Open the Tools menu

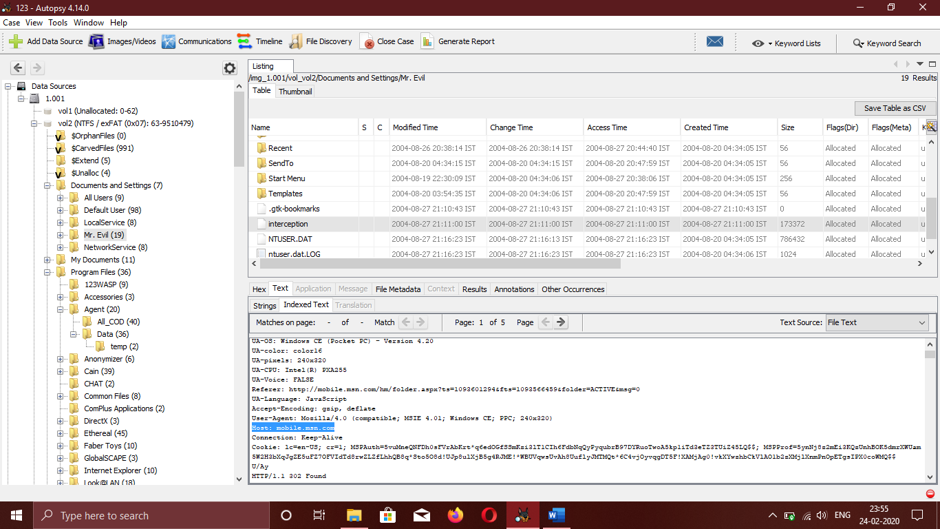coord(58,22)
